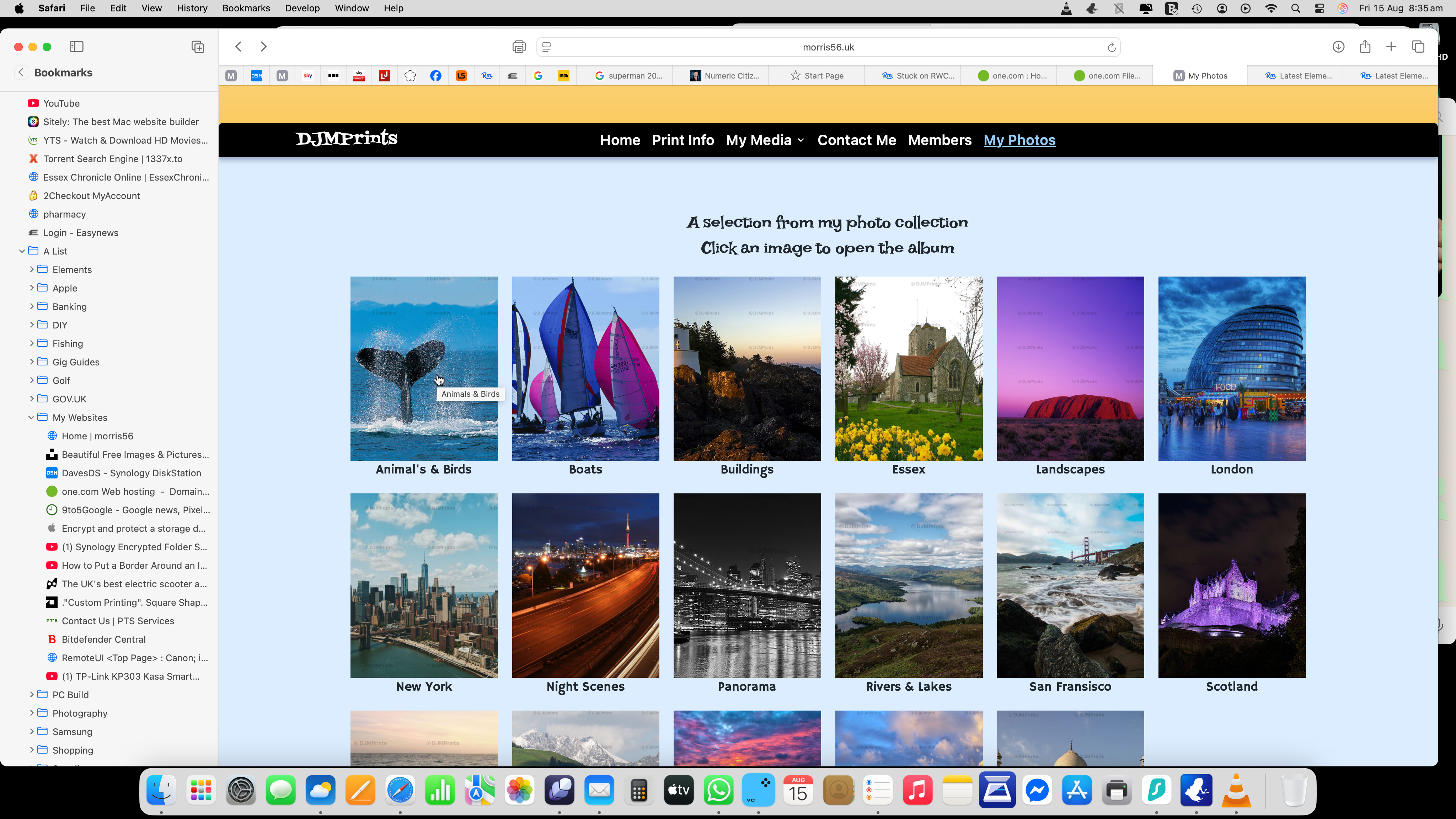The image size is (1456, 819).
Task: Open the Photos app in the Dock
Action: pyautogui.click(x=519, y=790)
